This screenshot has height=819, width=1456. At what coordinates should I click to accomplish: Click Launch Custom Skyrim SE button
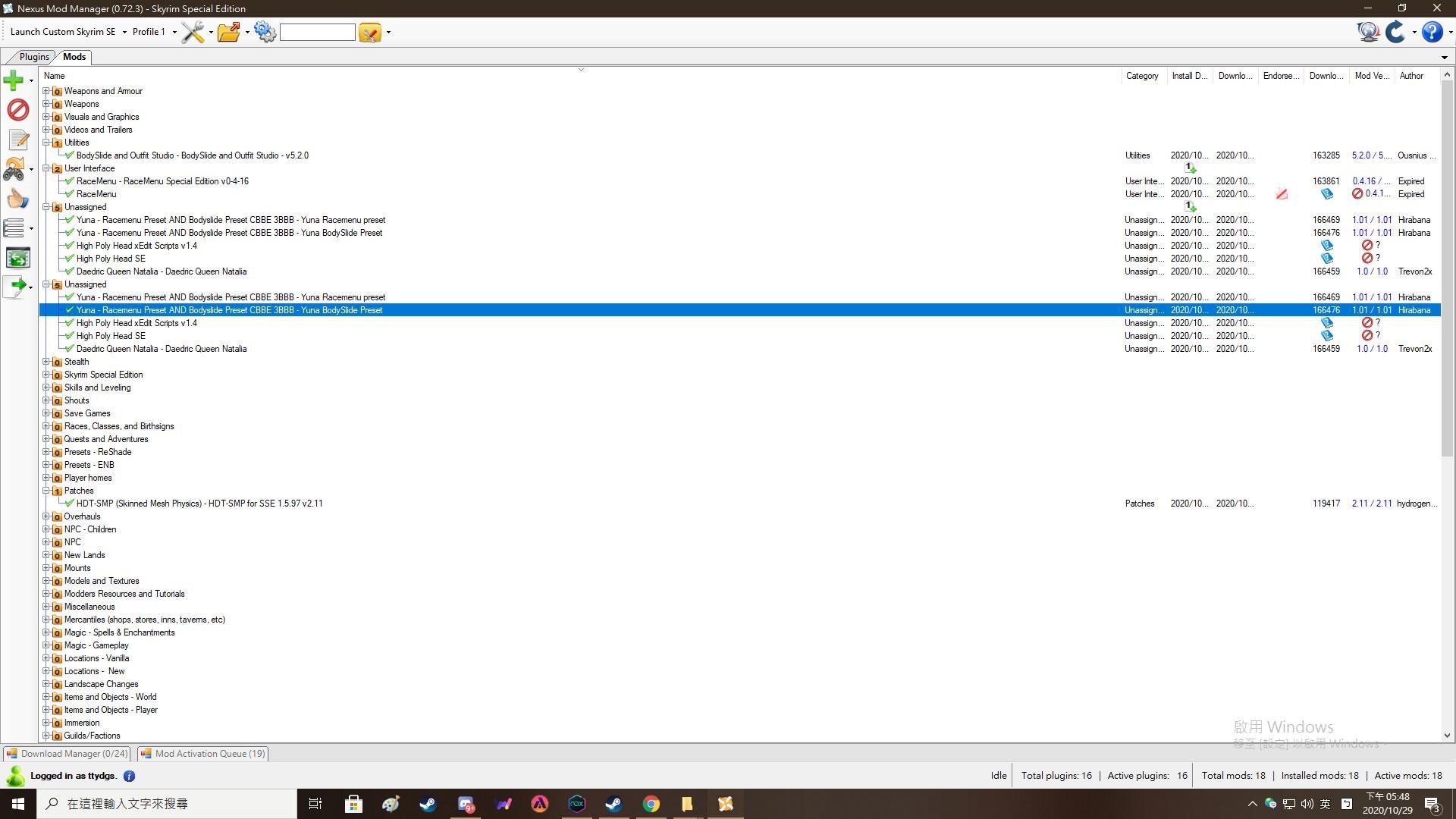61,32
